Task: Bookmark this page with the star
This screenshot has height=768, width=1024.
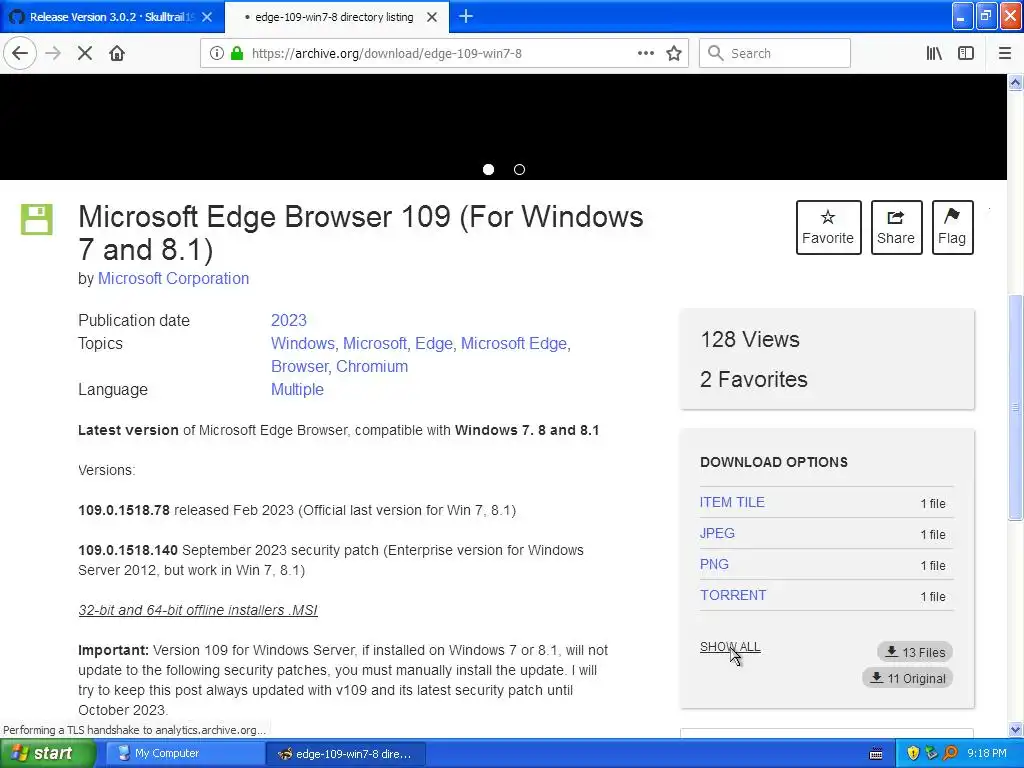Action: [674, 53]
